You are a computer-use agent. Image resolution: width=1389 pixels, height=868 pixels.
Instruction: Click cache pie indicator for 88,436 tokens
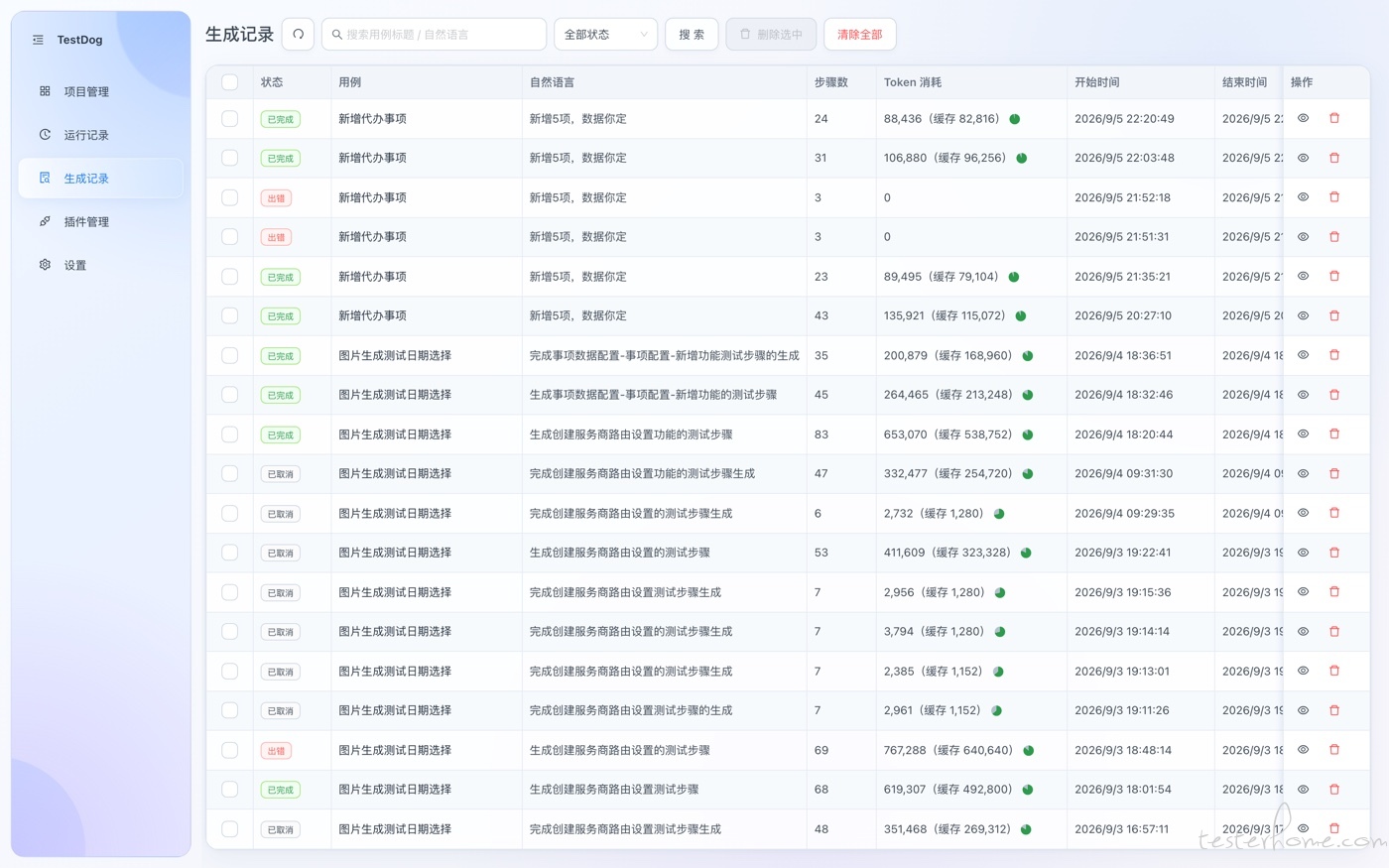[1015, 119]
